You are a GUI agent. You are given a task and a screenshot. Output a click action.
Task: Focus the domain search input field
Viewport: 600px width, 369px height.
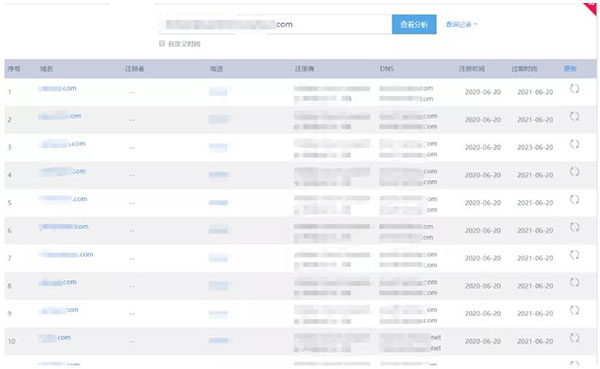pos(276,24)
